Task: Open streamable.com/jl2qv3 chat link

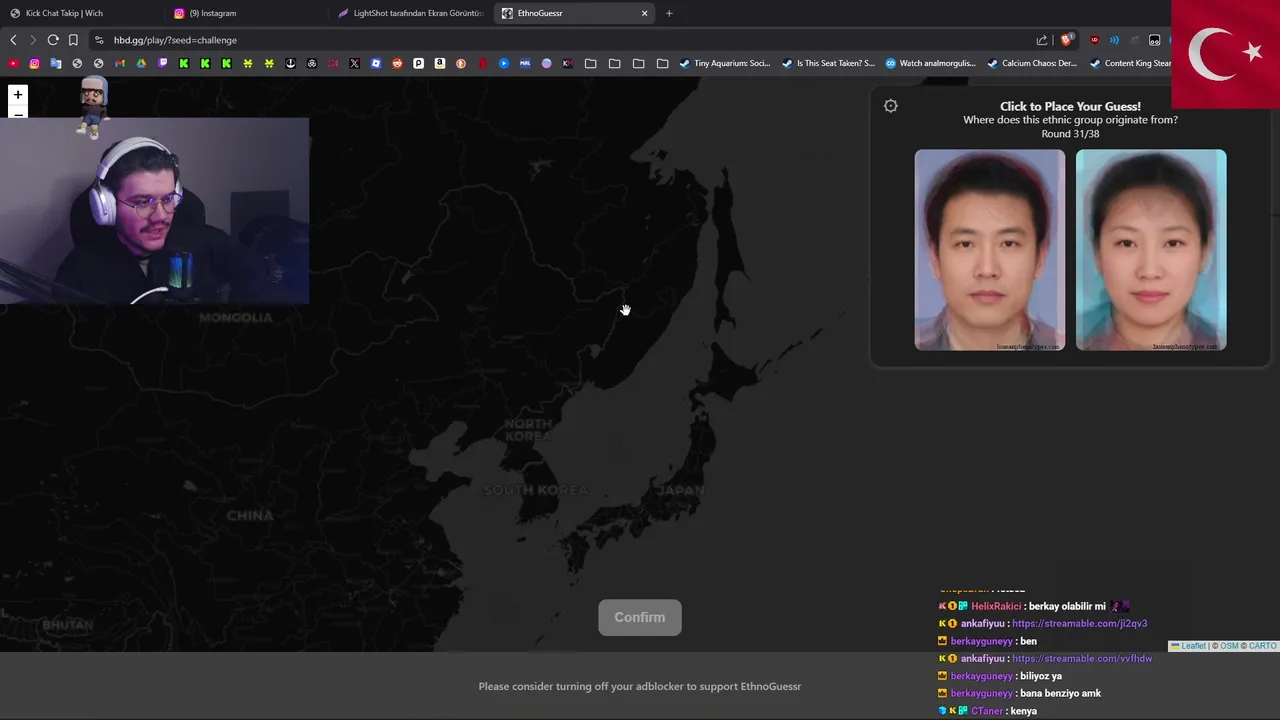Action: pyautogui.click(x=1079, y=623)
